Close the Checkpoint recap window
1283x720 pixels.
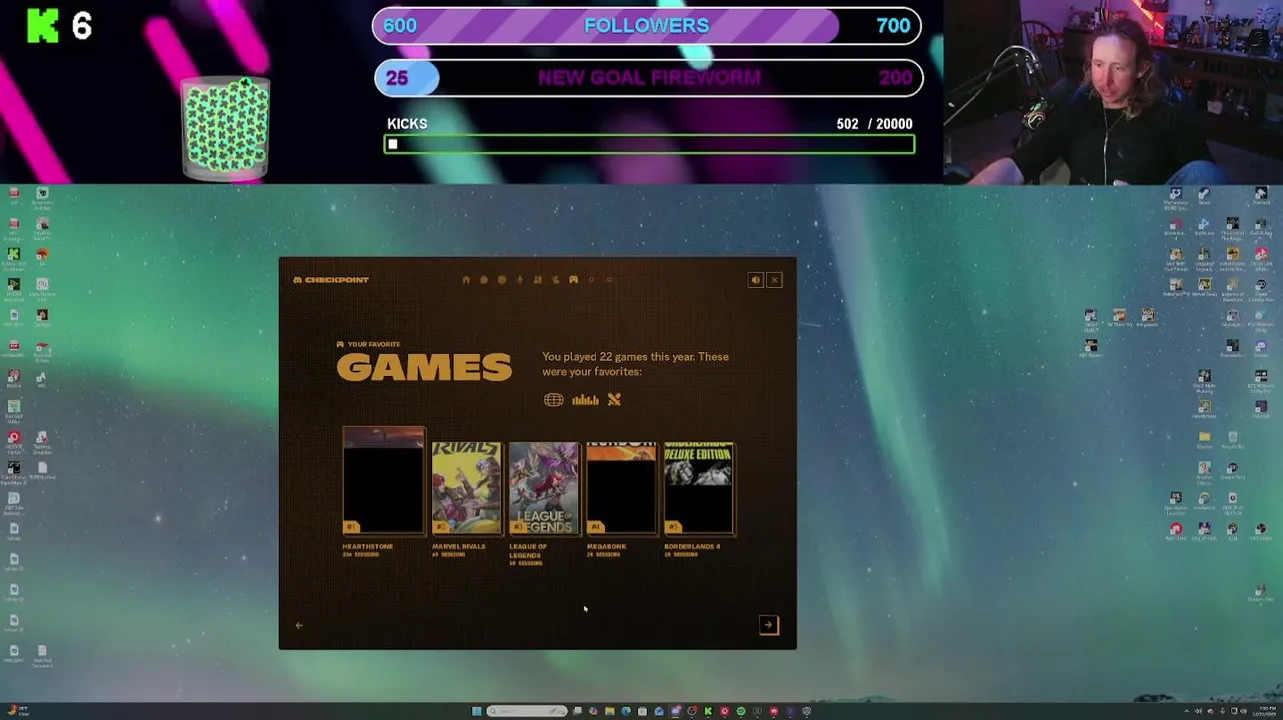(x=774, y=280)
